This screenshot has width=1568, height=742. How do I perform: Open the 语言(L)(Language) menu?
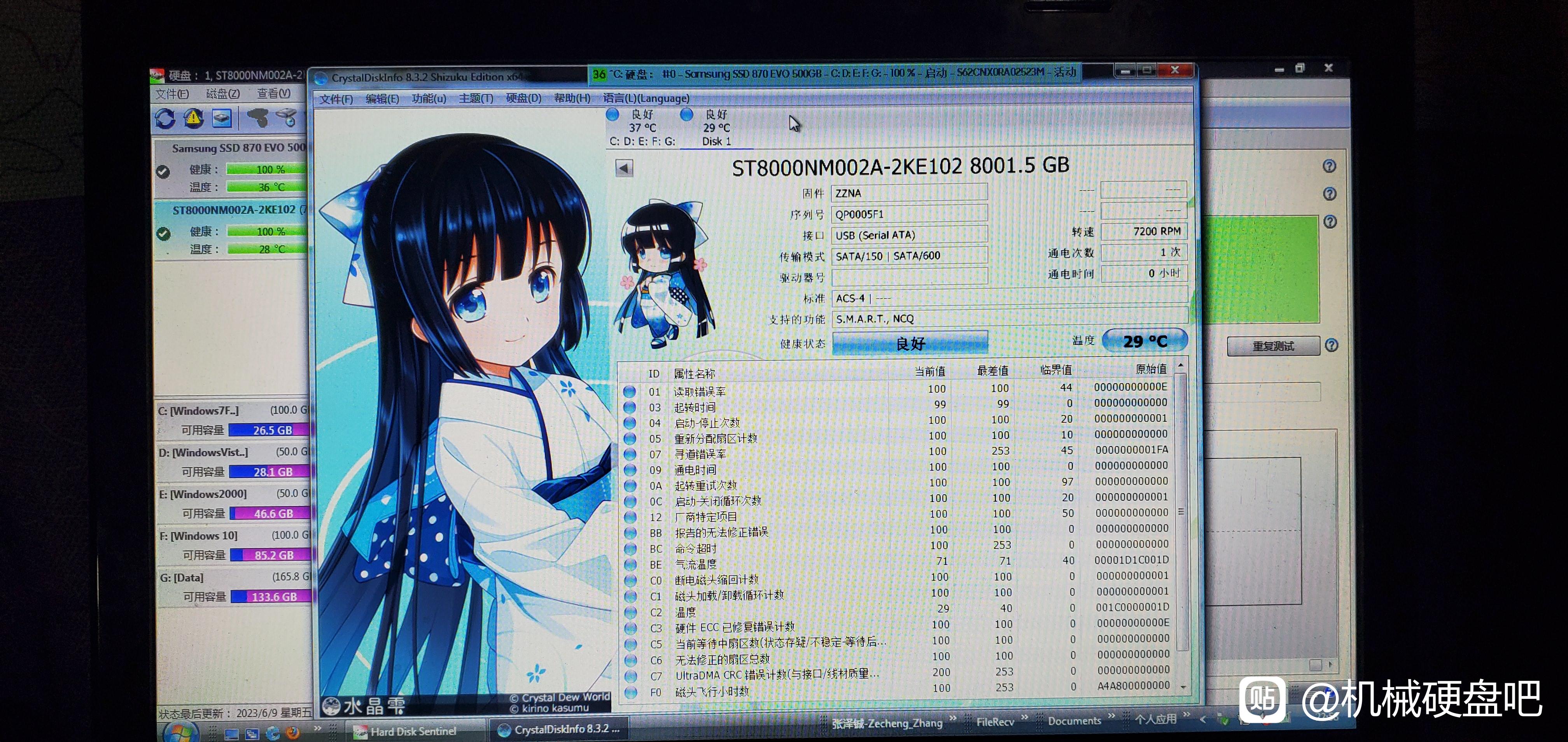click(646, 98)
